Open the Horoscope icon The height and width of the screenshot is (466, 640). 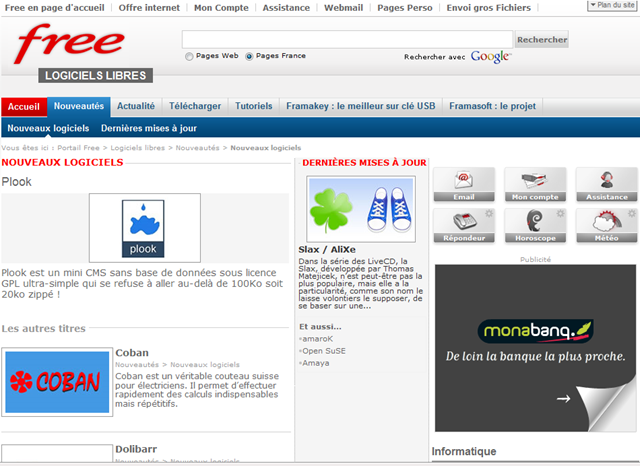535,226
